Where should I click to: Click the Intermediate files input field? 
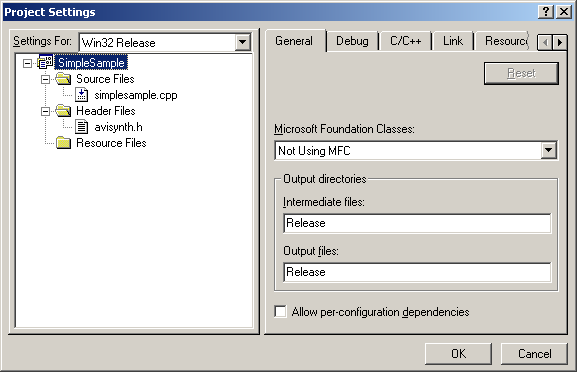pos(417,223)
